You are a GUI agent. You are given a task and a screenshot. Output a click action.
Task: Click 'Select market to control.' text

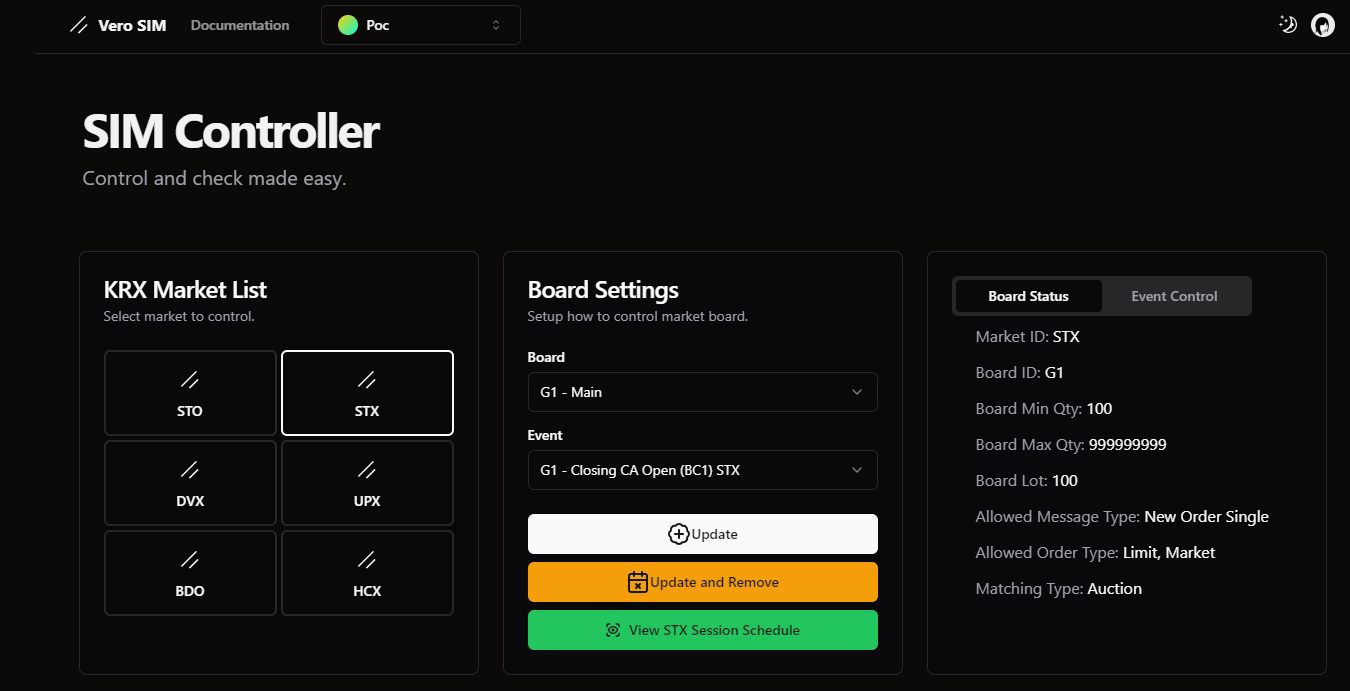179,316
